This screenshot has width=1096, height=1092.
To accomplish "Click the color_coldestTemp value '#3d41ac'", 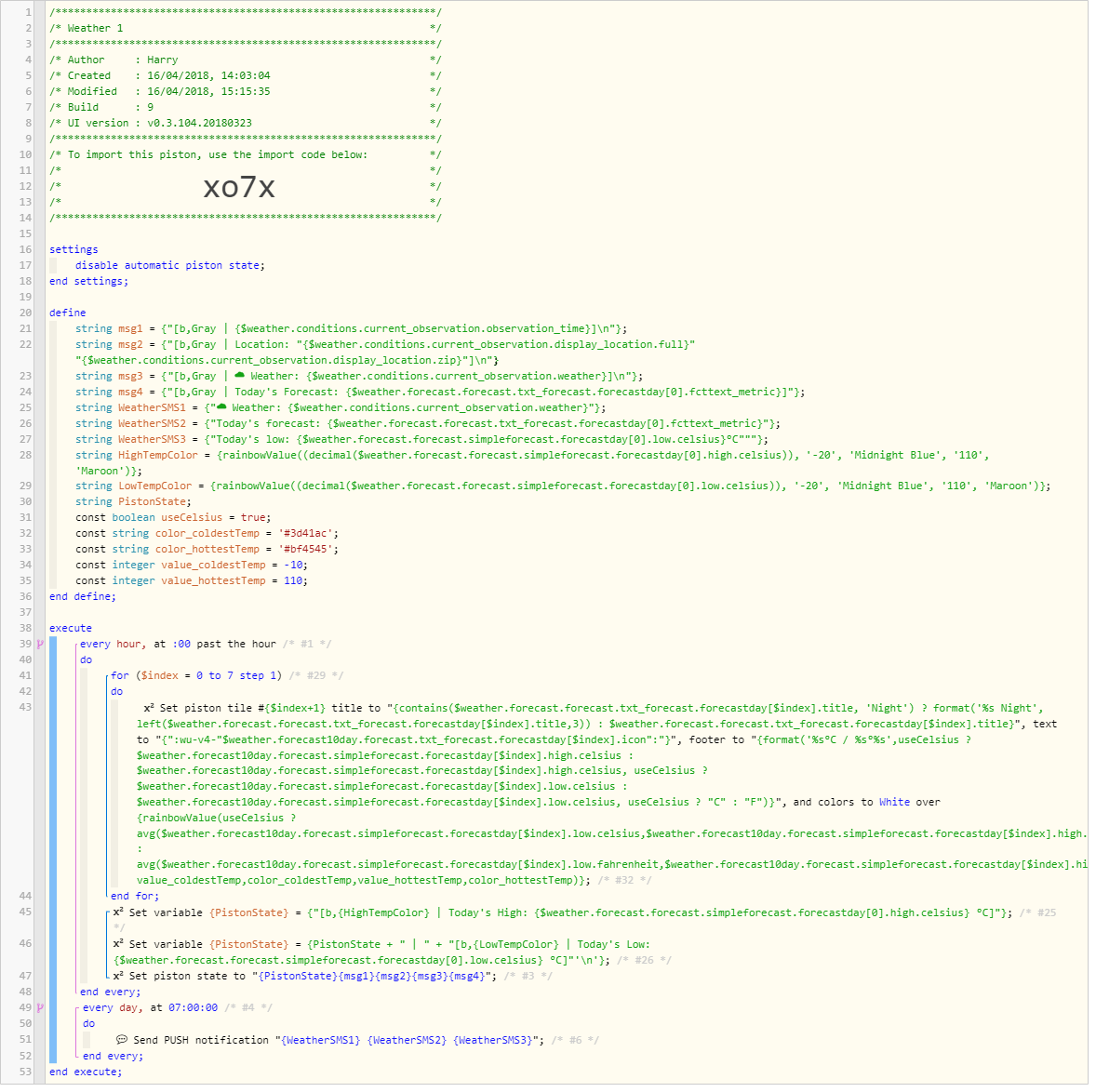I will pos(305,536).
